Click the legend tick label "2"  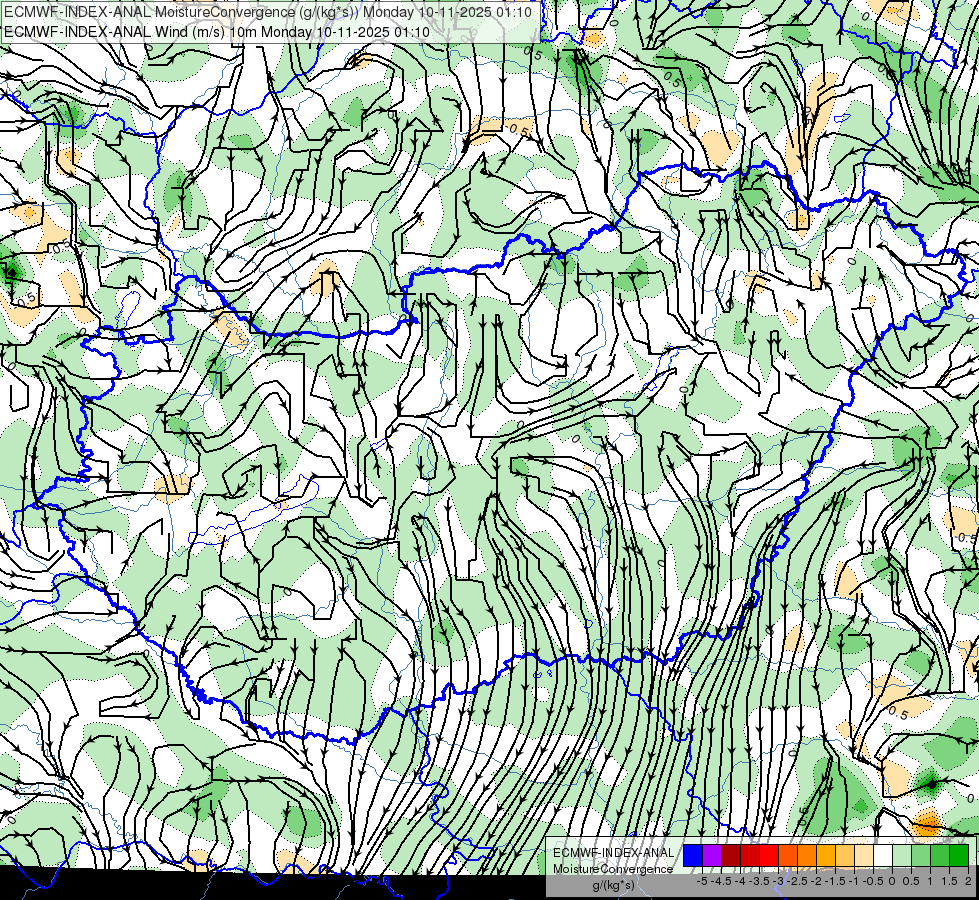968,881
